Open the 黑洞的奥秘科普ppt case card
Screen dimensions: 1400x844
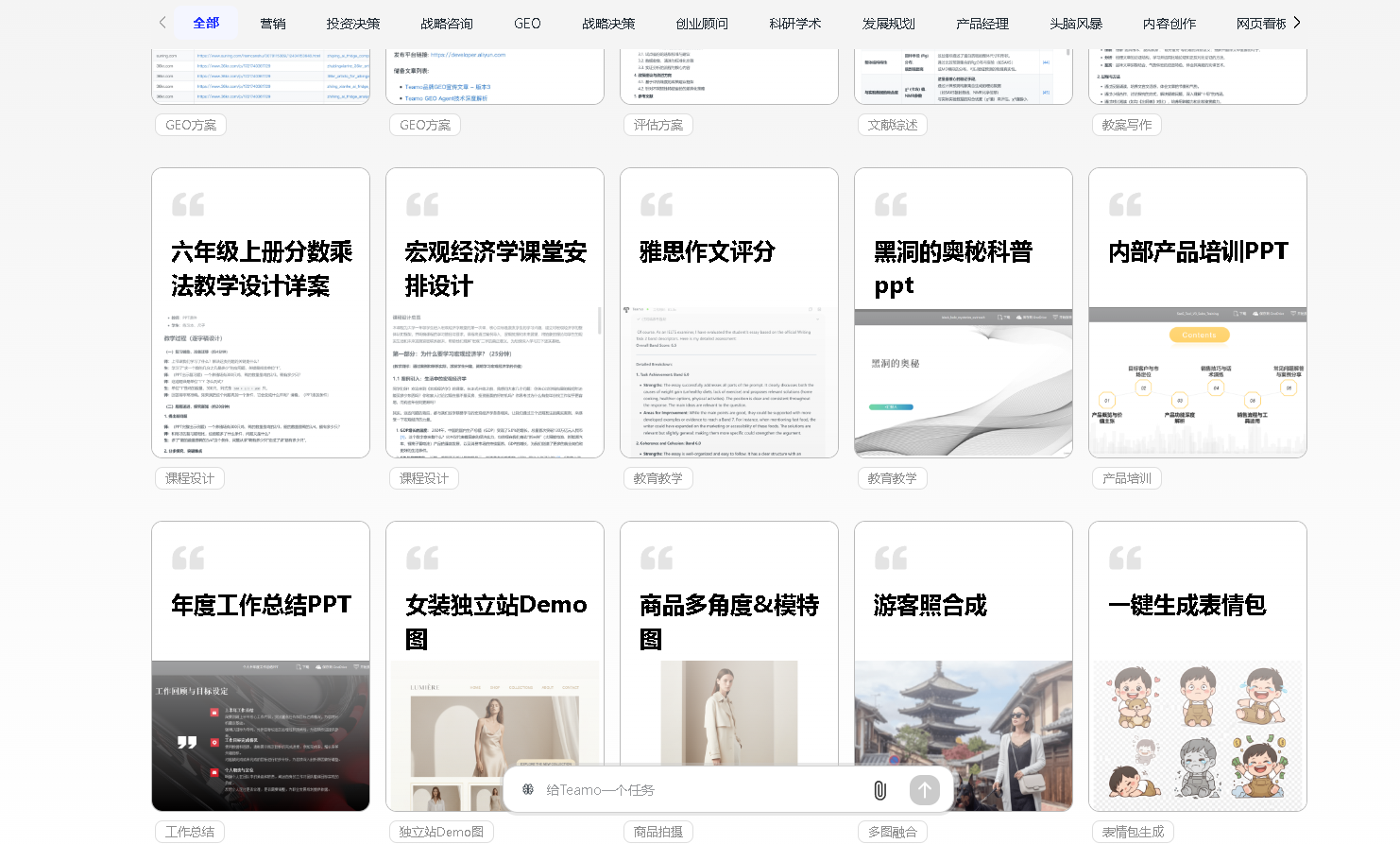click(963, 312)
